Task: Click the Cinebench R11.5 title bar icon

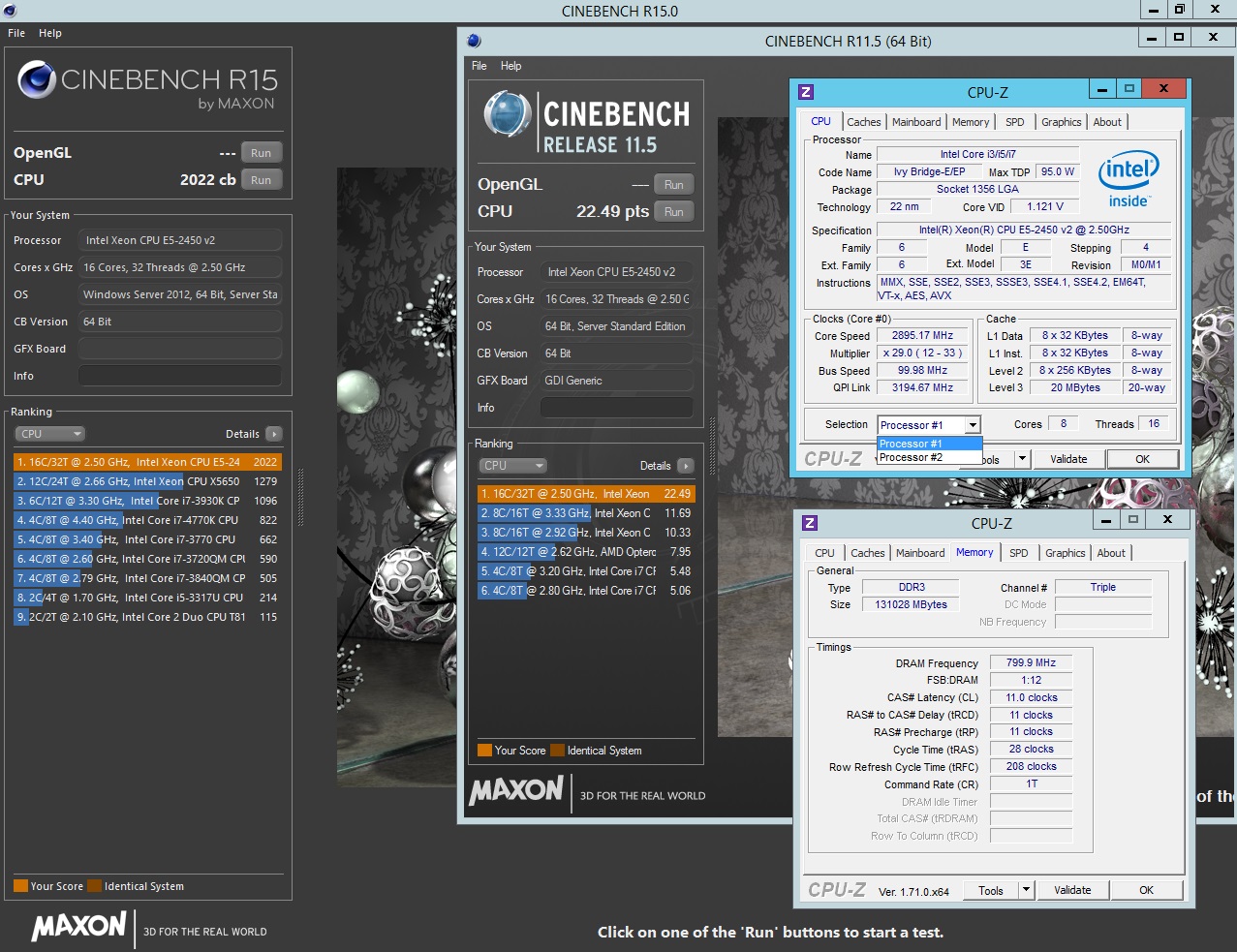Action: [x=474, y=41]
